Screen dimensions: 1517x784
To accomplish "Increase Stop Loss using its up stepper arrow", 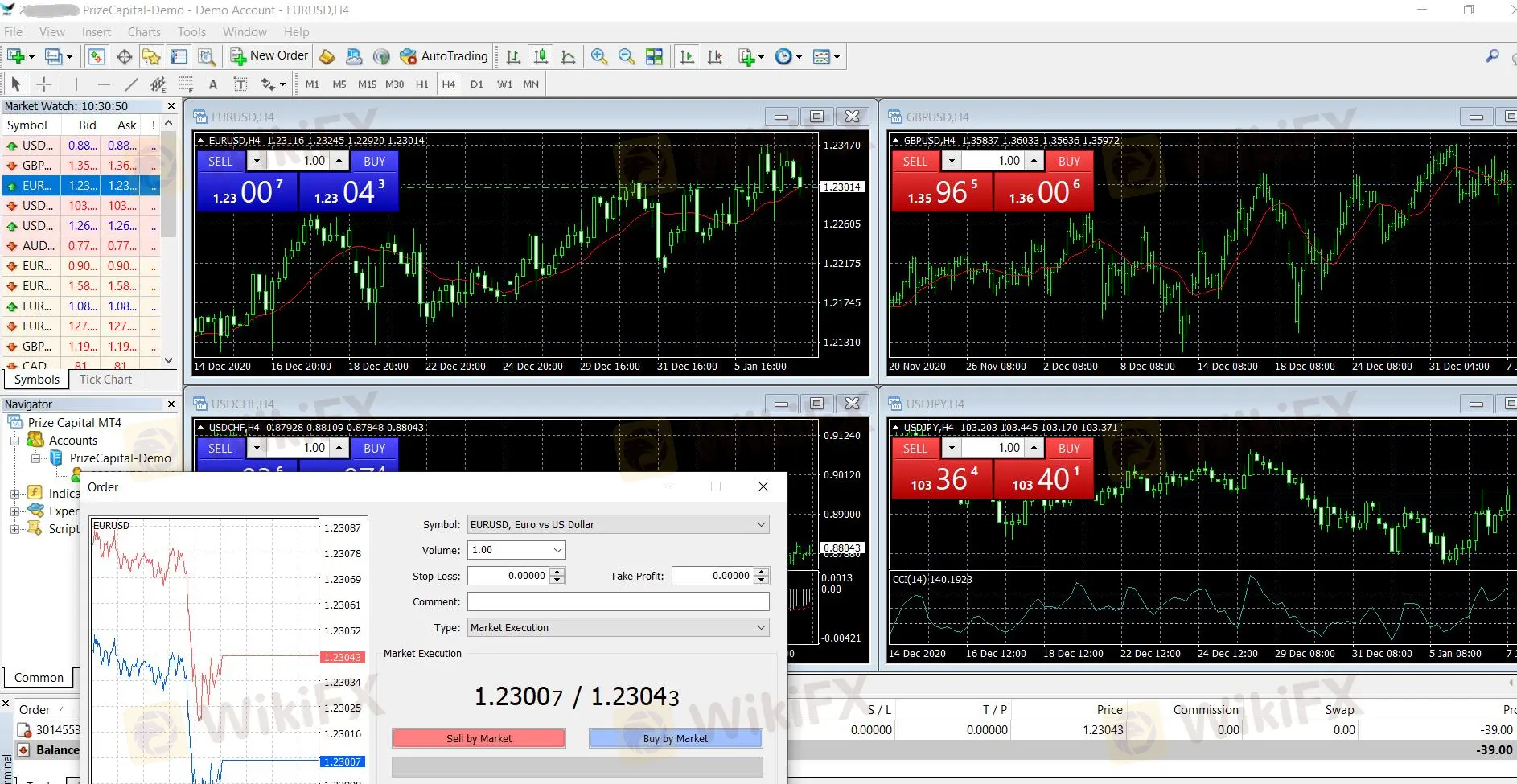I will coord(555,572).
